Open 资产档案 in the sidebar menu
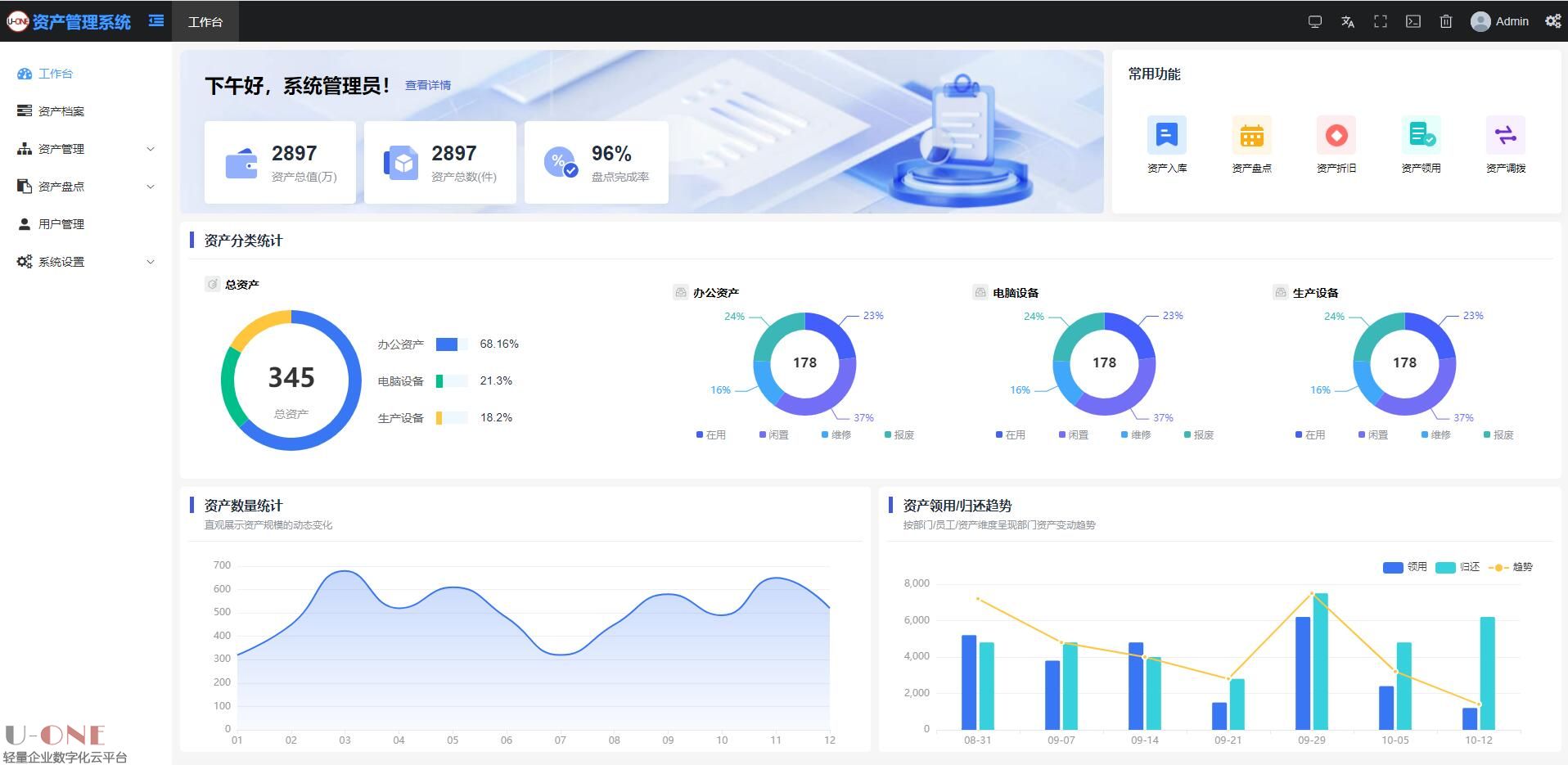This screenshot has height=765, width=1568. pos(61,111)
